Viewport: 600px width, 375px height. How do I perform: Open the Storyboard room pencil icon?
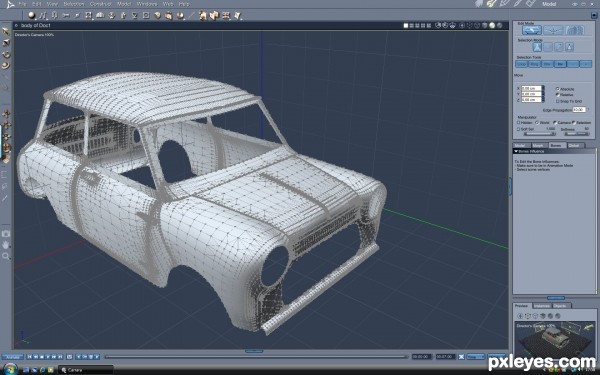(x=505, y=3)
